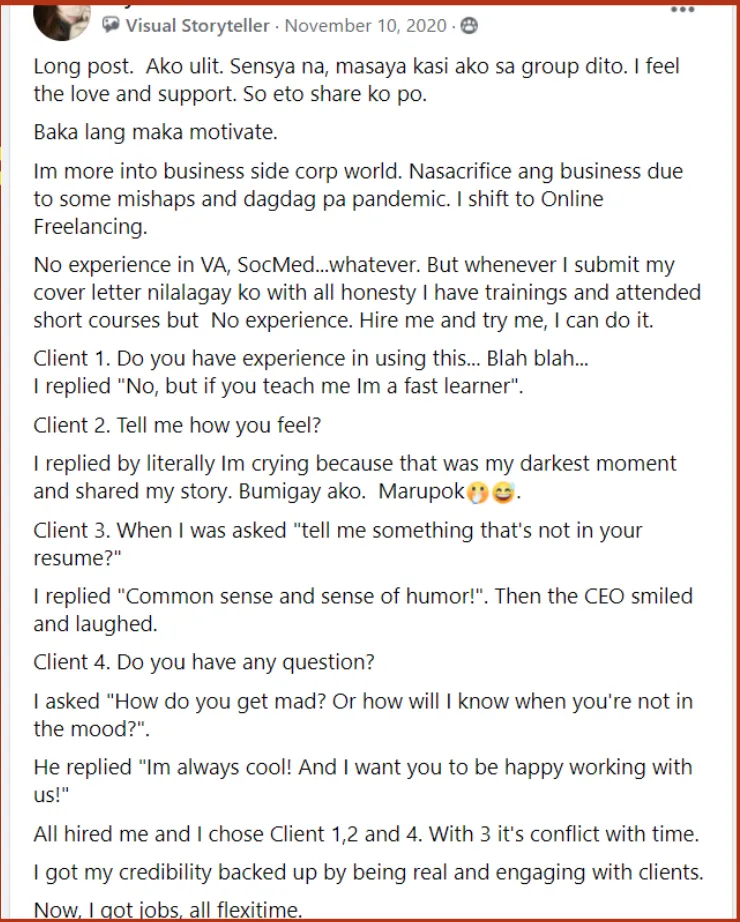Open the November 10, 2020 timestamp link
Viewport: 740px width, 922px height.
point(365,26)
